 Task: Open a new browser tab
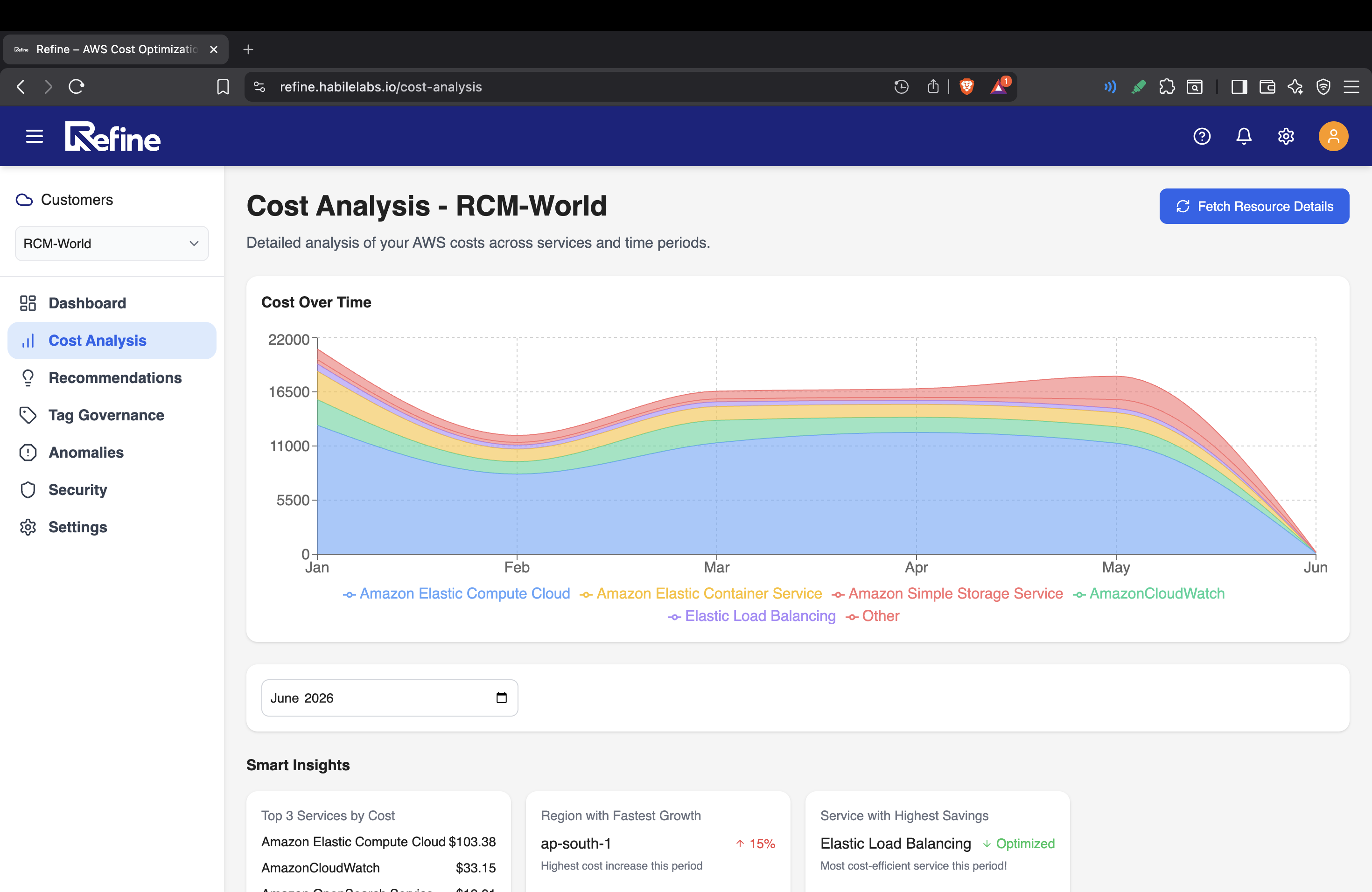pyautogui.click(x=248, y=49)
